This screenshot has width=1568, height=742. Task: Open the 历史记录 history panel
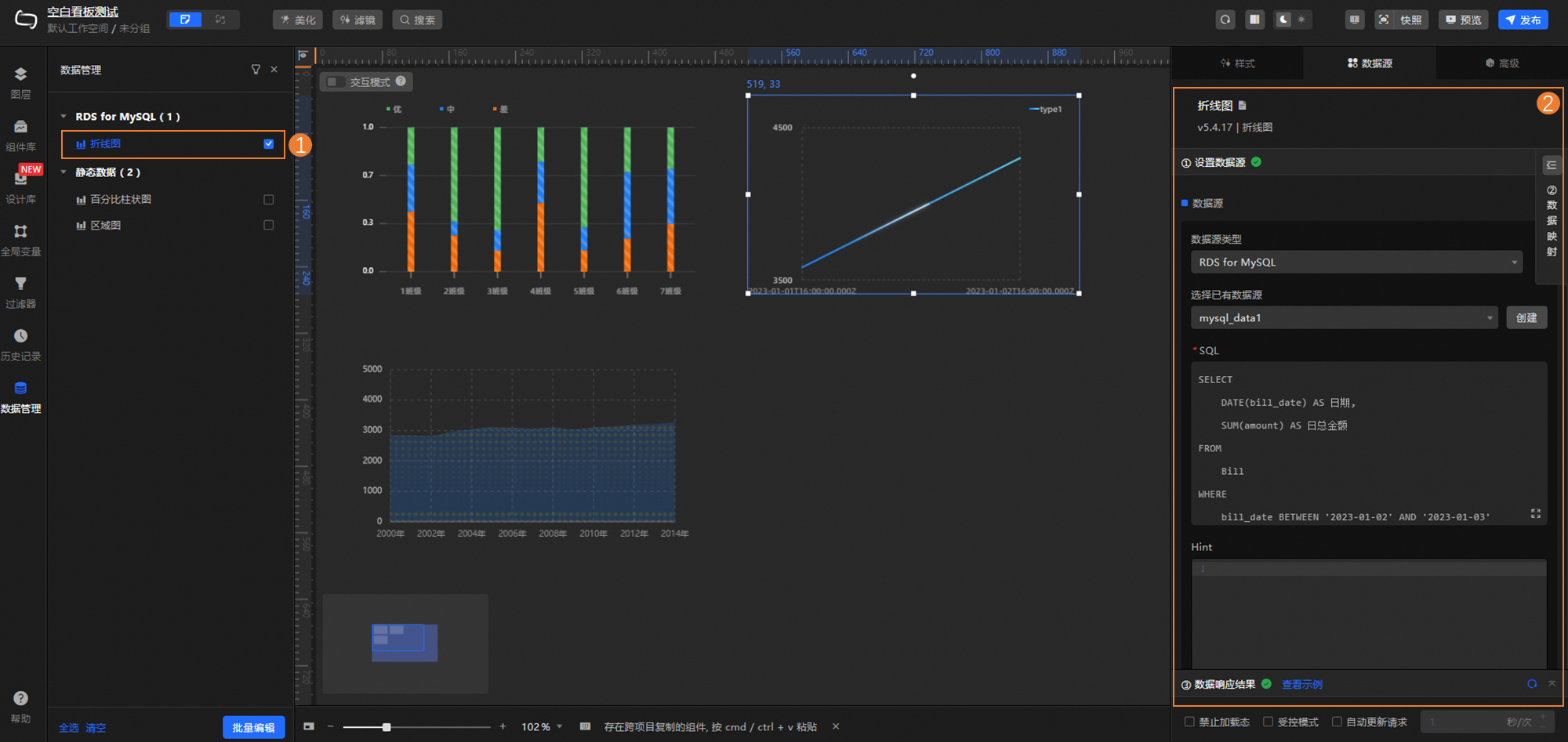point(21,342)
